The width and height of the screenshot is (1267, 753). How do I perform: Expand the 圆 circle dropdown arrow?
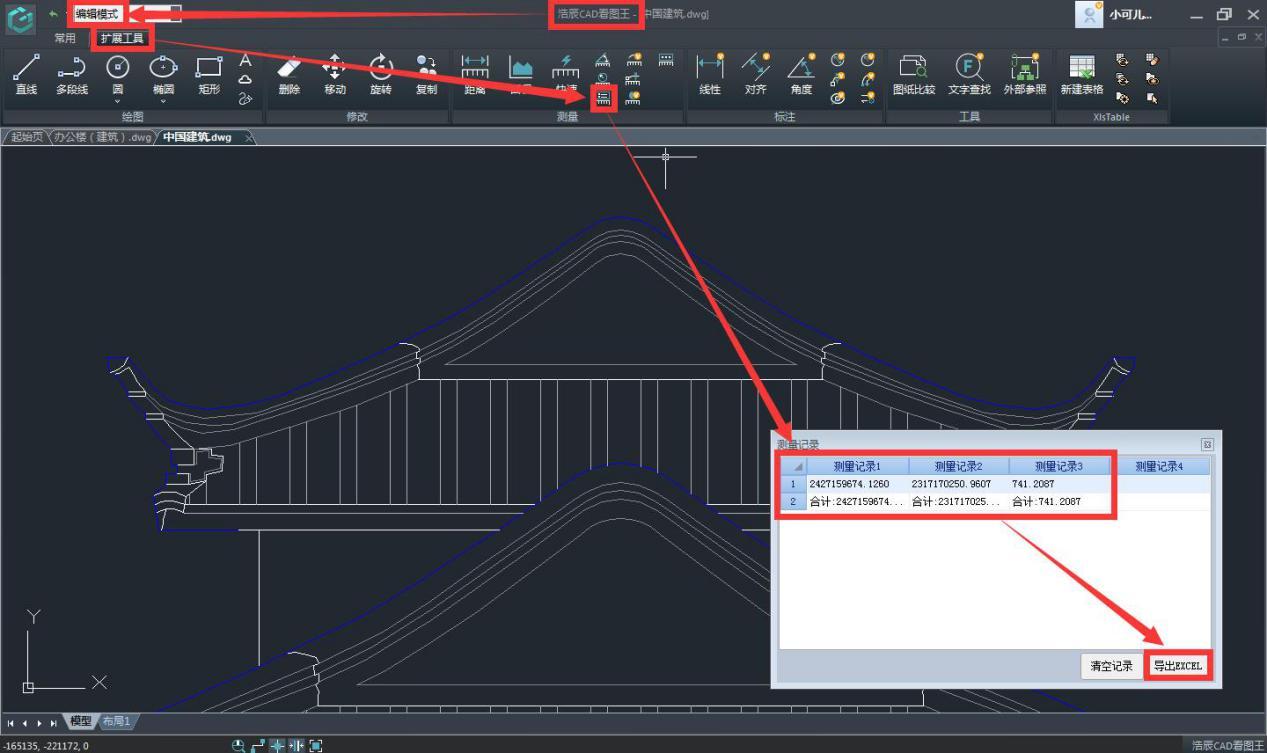[x=118, y=101]
